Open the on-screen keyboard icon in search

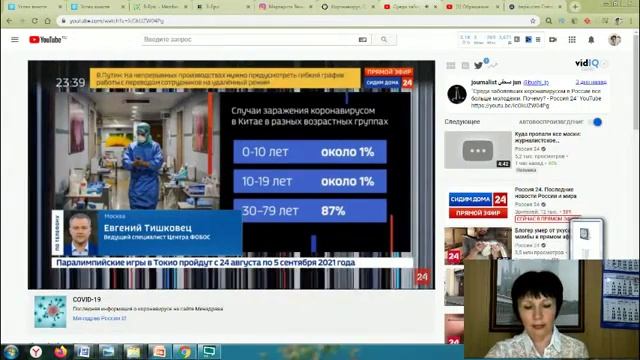362,40
